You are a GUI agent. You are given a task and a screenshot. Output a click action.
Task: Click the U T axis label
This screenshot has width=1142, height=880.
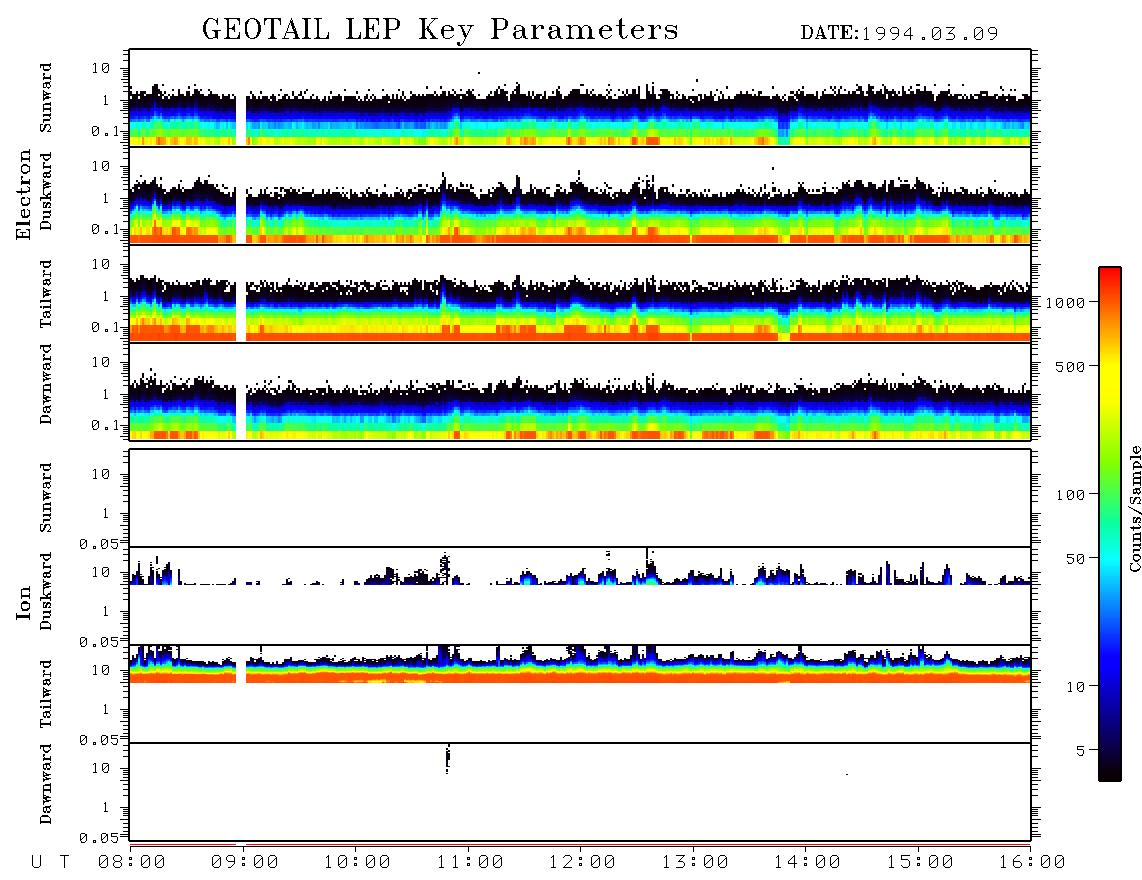(x=51, y=862)
